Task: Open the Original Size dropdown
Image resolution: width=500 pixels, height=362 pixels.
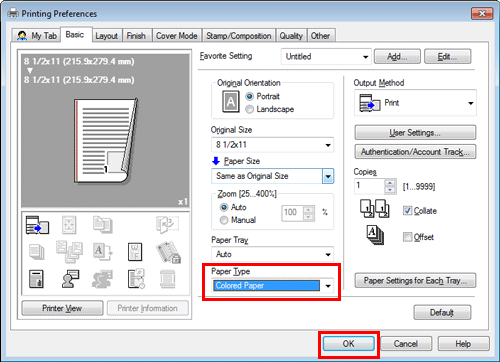Action: point(272,145)
